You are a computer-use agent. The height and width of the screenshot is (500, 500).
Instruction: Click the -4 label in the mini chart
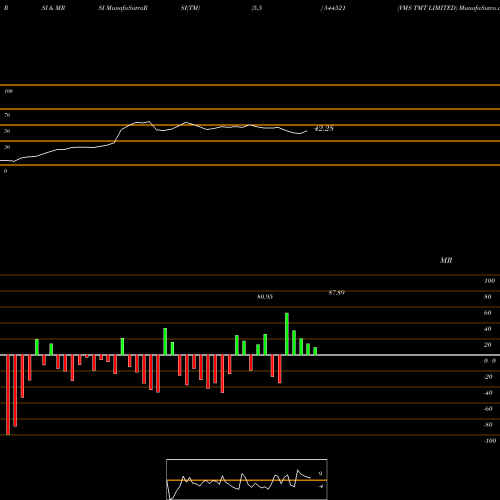click(x=320, y=486)
